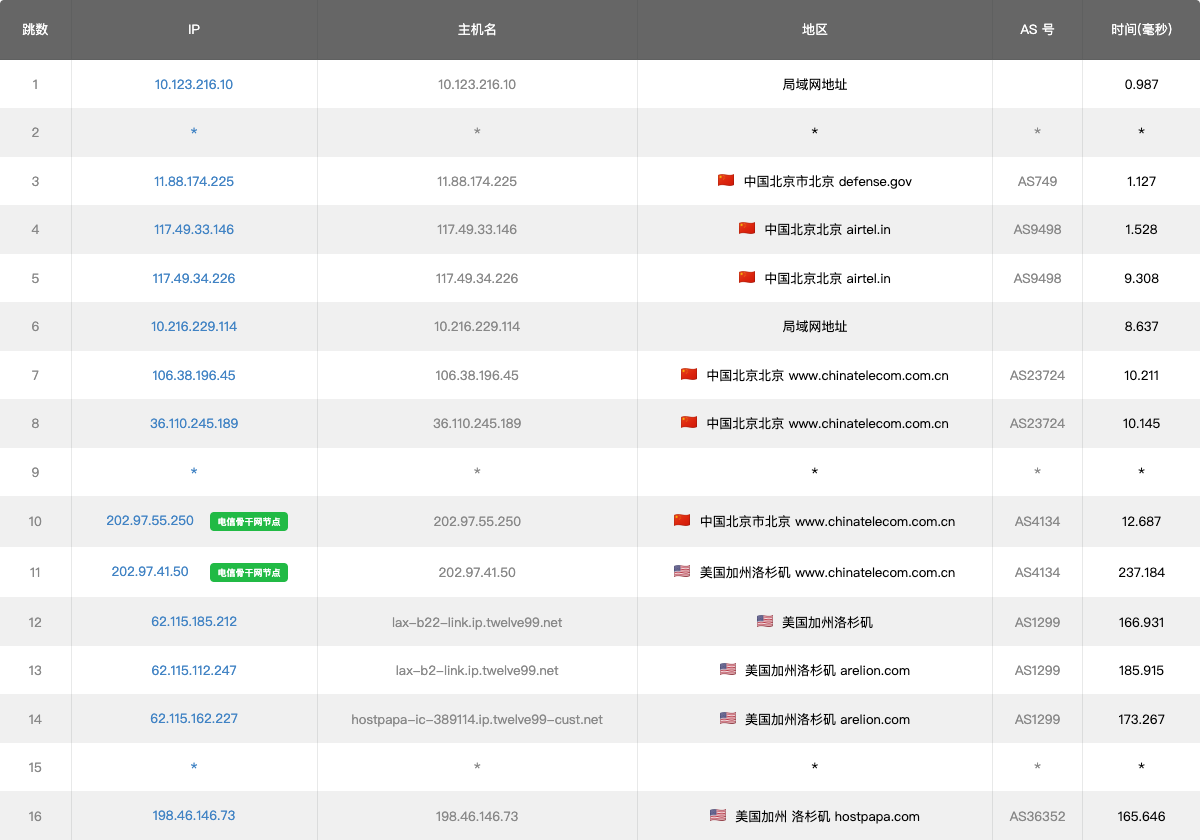The image size is (1200, 840).
Task: Click AS36352 in the last row
Action: click(1037, 817)
